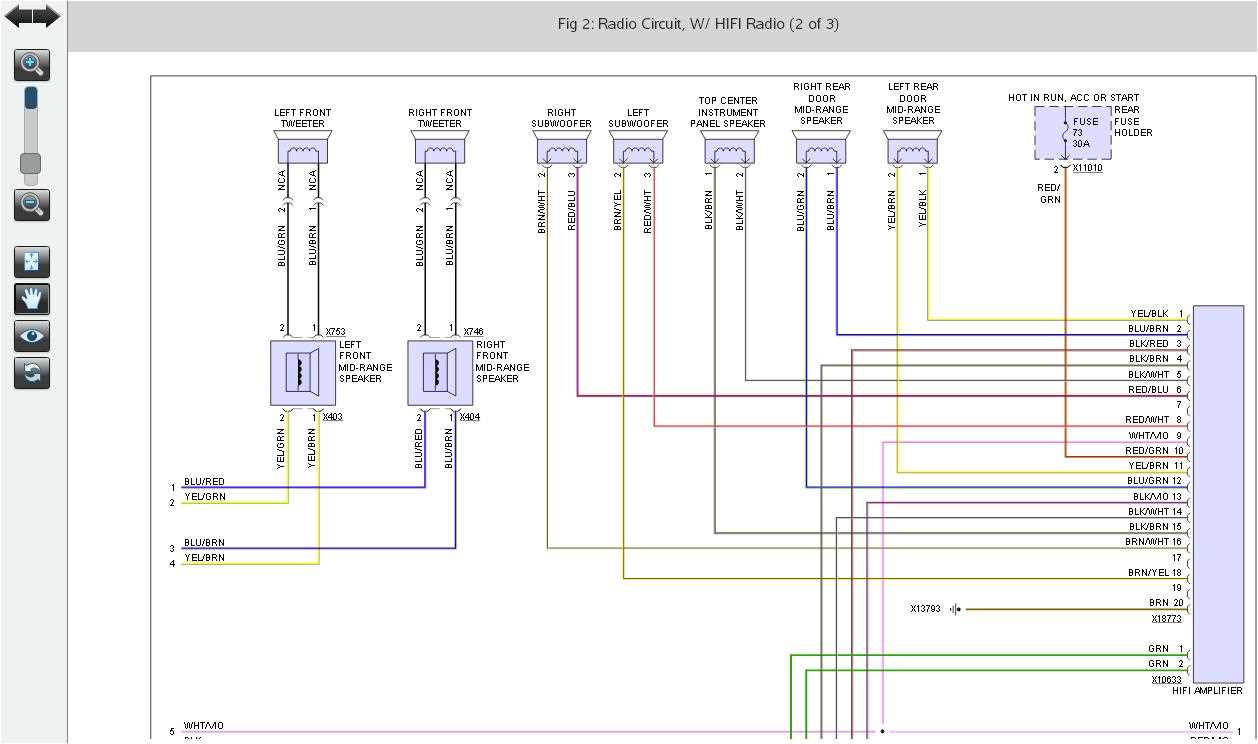Click the Fig 2 Radio Circuit title bar
Screen dimensions: 1258x744
pyautogui.click(x=697, y=23)
